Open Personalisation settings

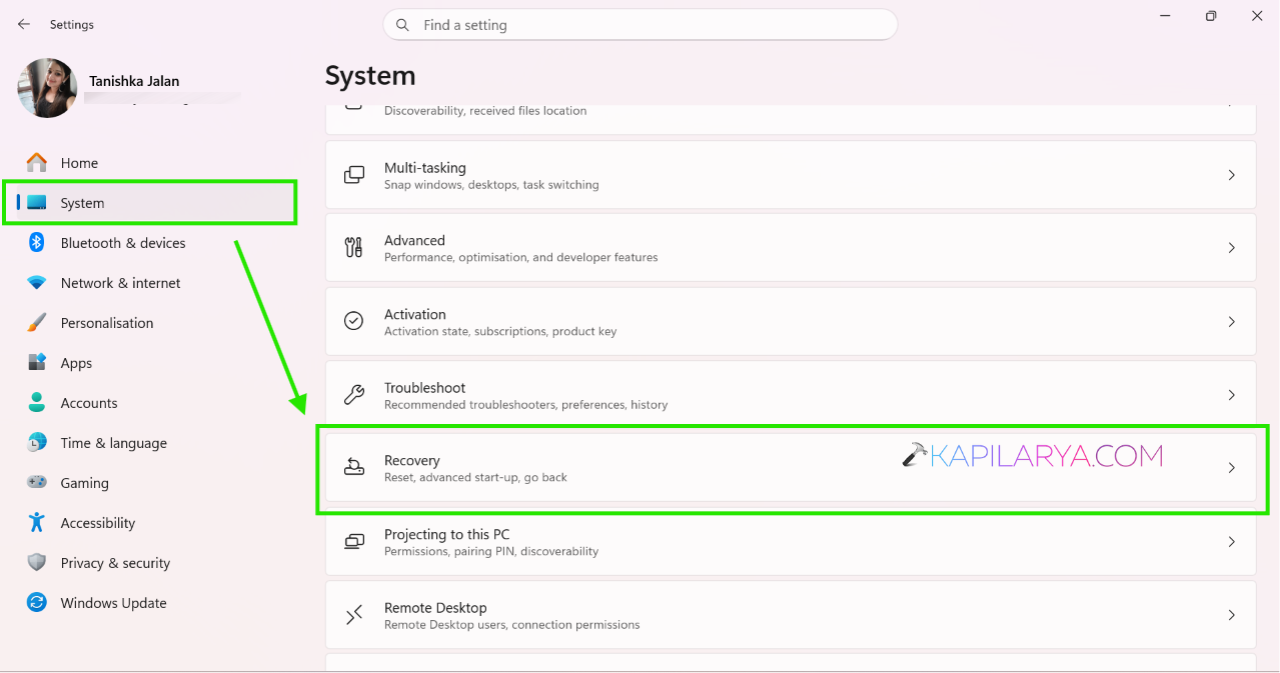[x=107, y=323]
